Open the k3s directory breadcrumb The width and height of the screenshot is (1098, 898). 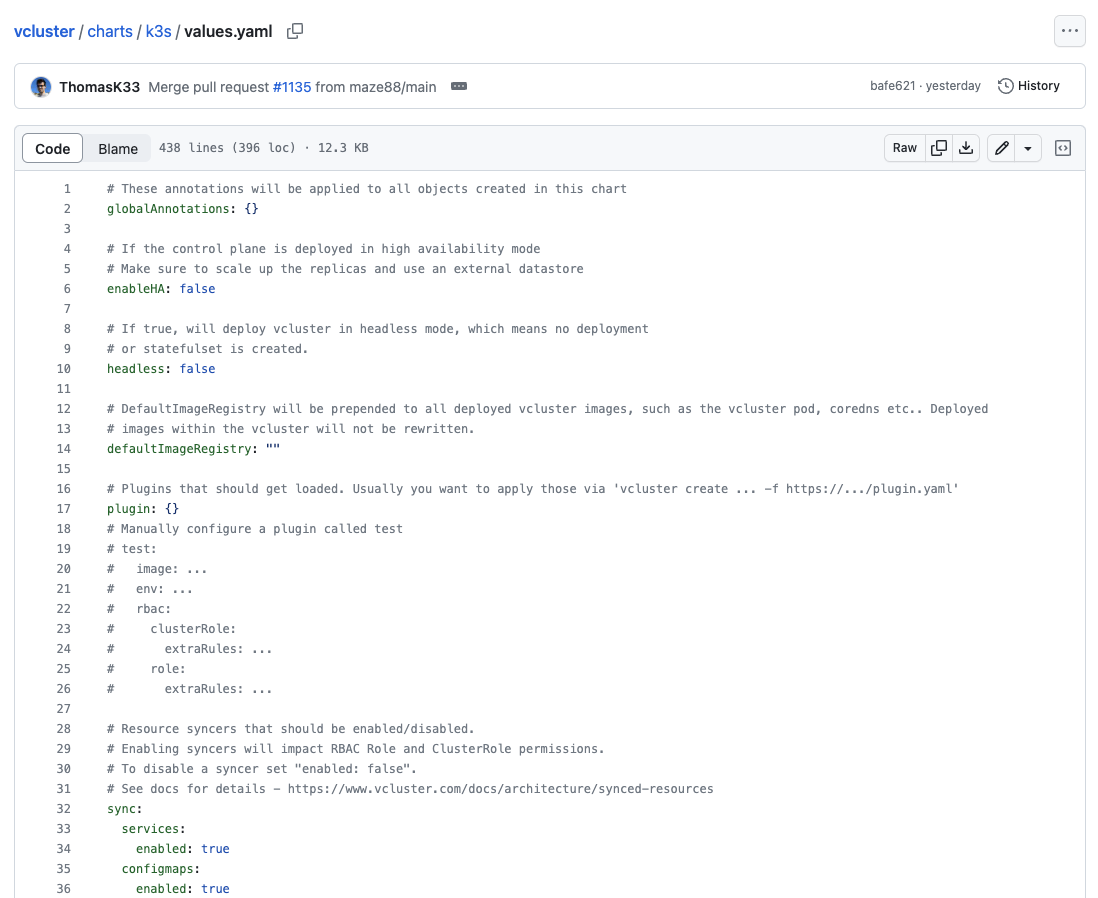click(x=159, y=31)
